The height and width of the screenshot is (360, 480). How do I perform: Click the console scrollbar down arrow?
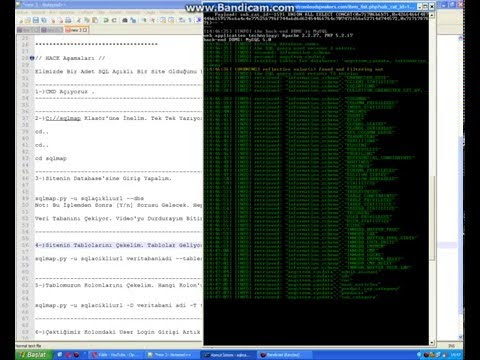(x=432, y=342)
